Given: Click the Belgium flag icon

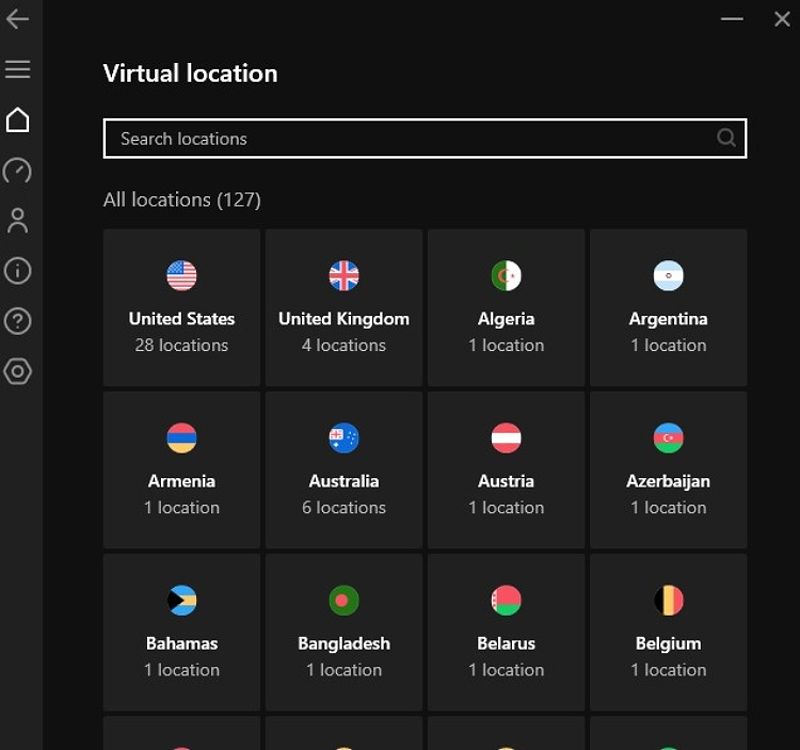Looking at the screenshot, I should coord(668,600).
